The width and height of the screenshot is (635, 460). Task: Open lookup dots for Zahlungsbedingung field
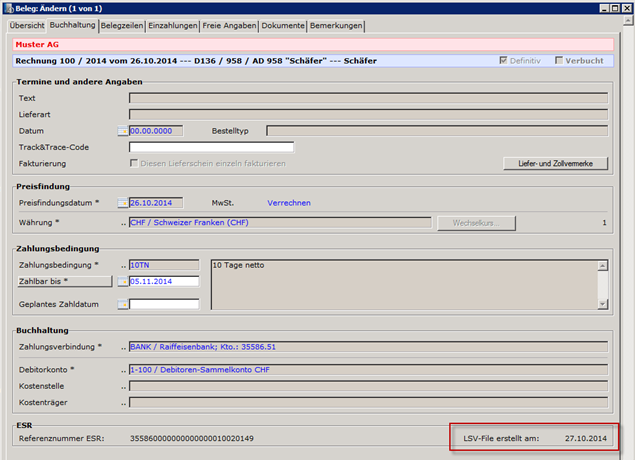pyautogui.click(x=123, y=265)
